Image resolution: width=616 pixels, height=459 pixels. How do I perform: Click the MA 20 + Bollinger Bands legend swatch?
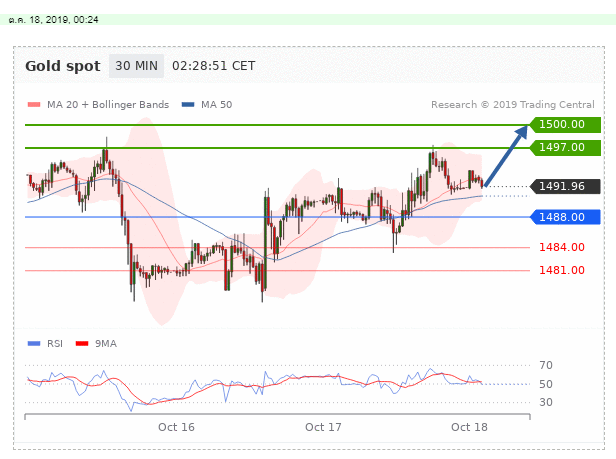click(34, 105)
